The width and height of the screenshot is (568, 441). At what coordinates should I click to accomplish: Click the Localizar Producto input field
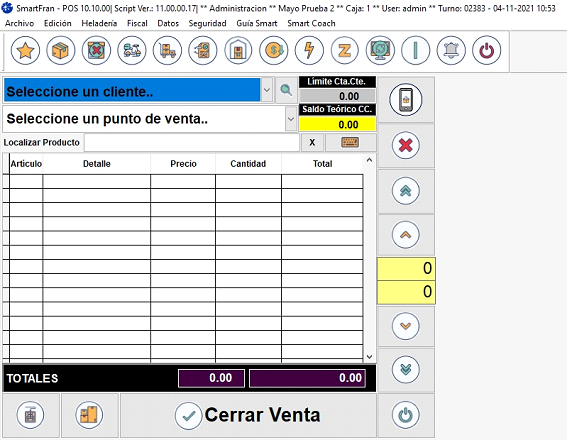click(x=192, y=142)
